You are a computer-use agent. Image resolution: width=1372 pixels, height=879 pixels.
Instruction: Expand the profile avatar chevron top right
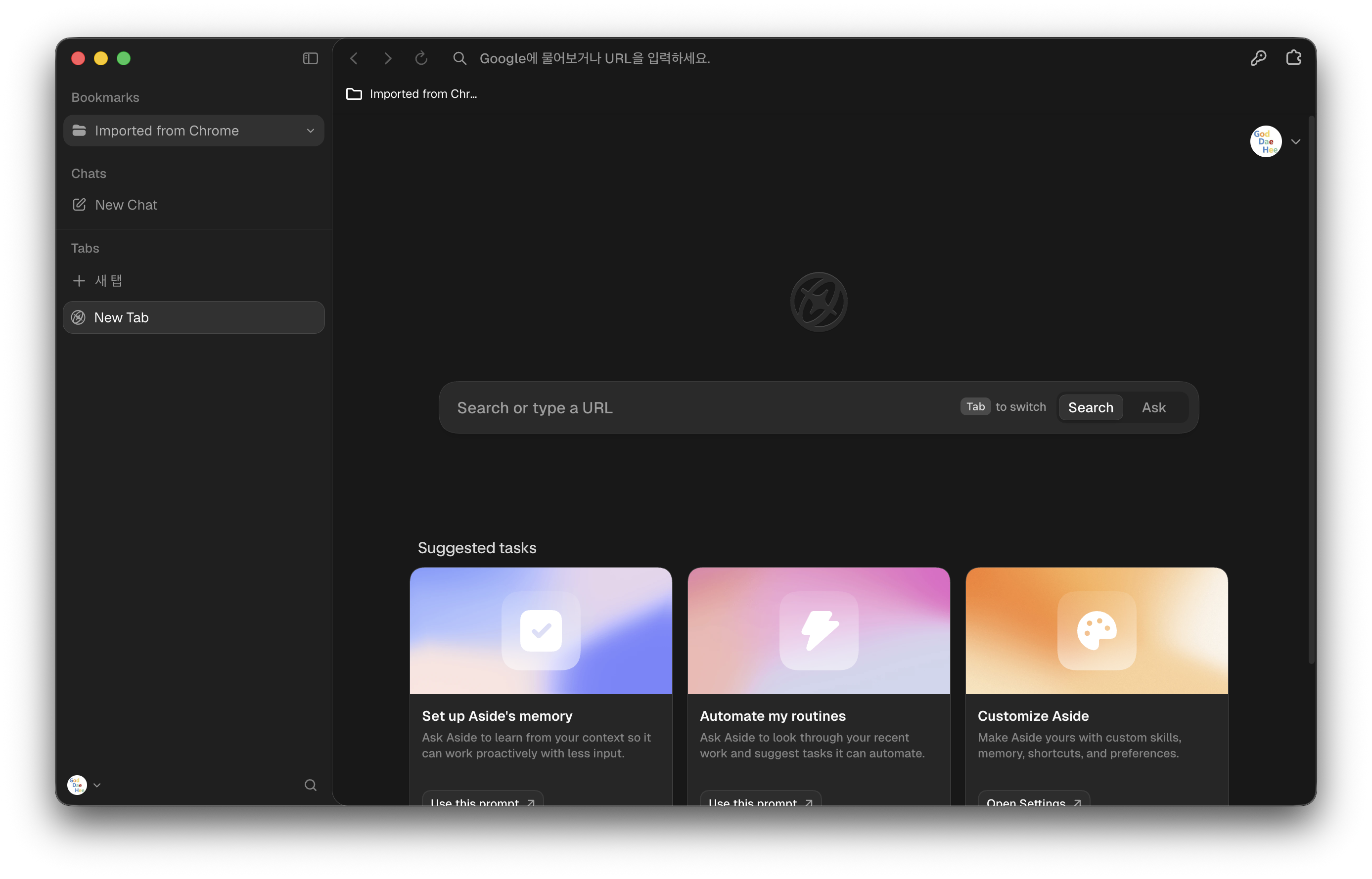point(1295,141)
